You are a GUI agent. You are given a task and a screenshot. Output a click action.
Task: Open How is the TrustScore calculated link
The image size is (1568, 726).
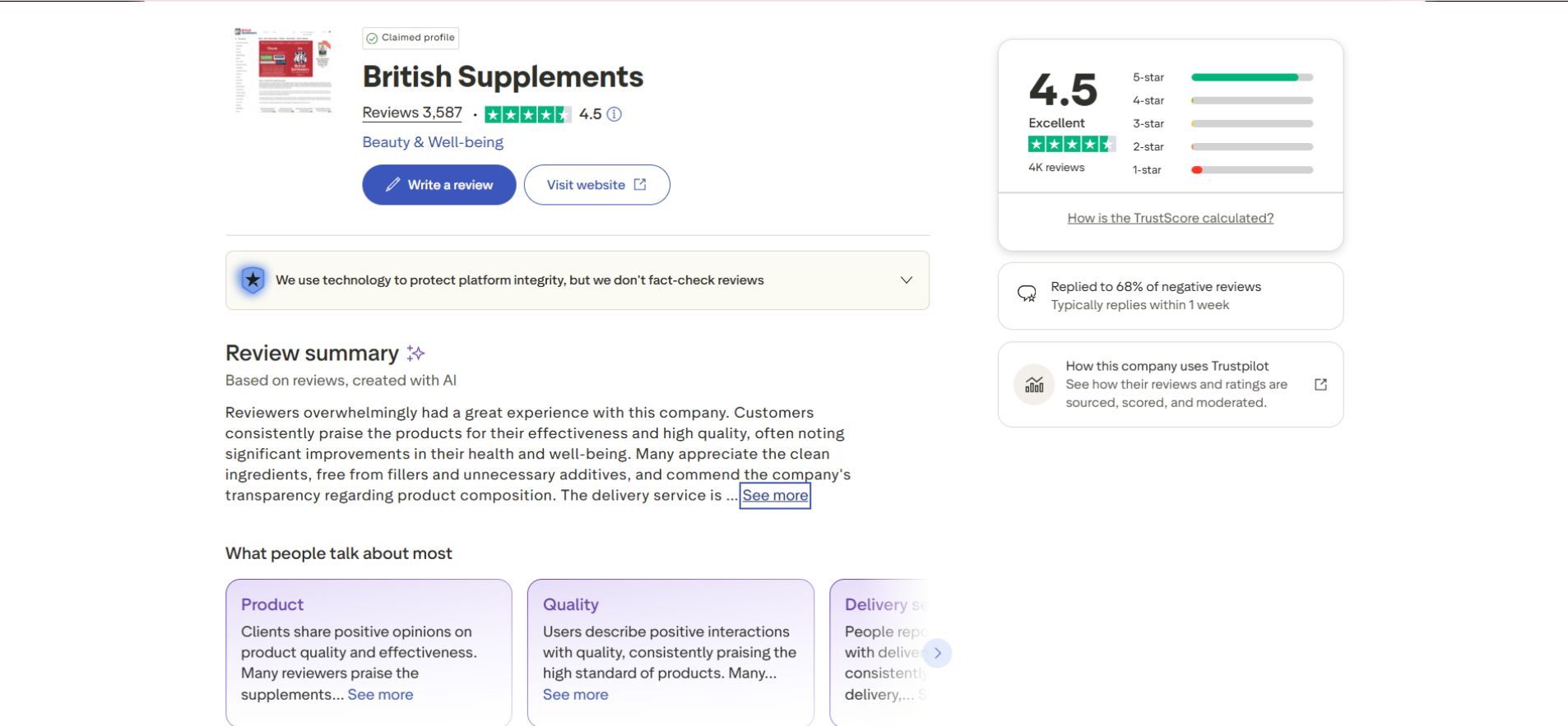[1170, 217]
